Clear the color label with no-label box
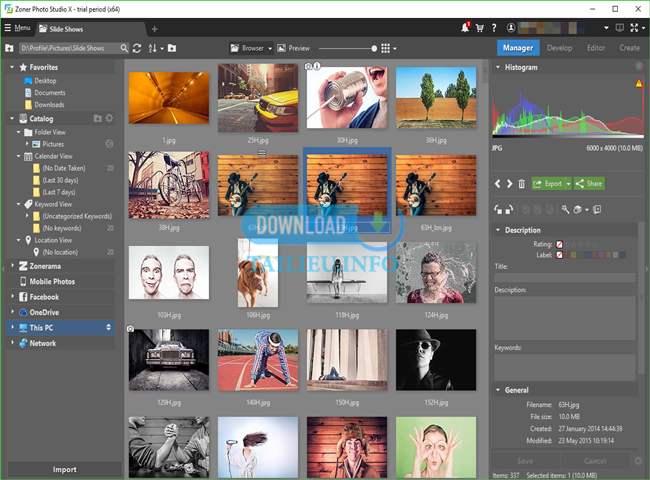650x480 pixels. tap(559, 255)
